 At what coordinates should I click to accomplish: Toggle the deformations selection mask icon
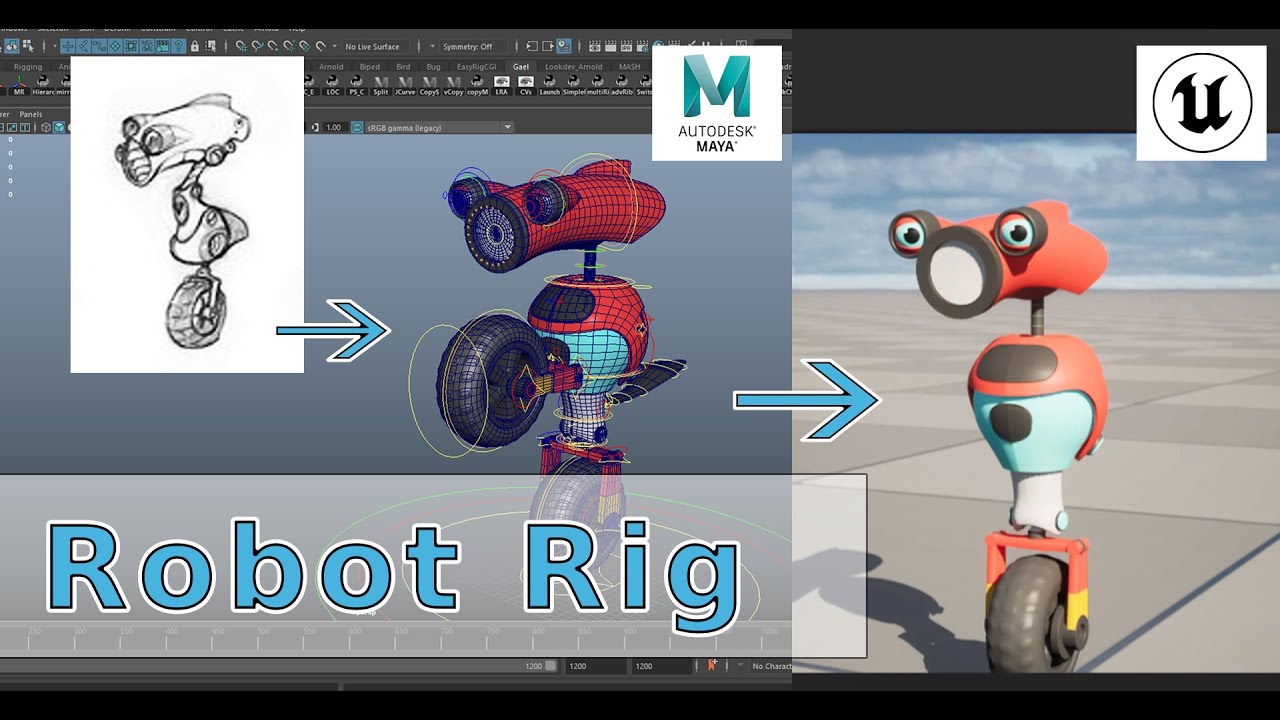tap(131, 46)
